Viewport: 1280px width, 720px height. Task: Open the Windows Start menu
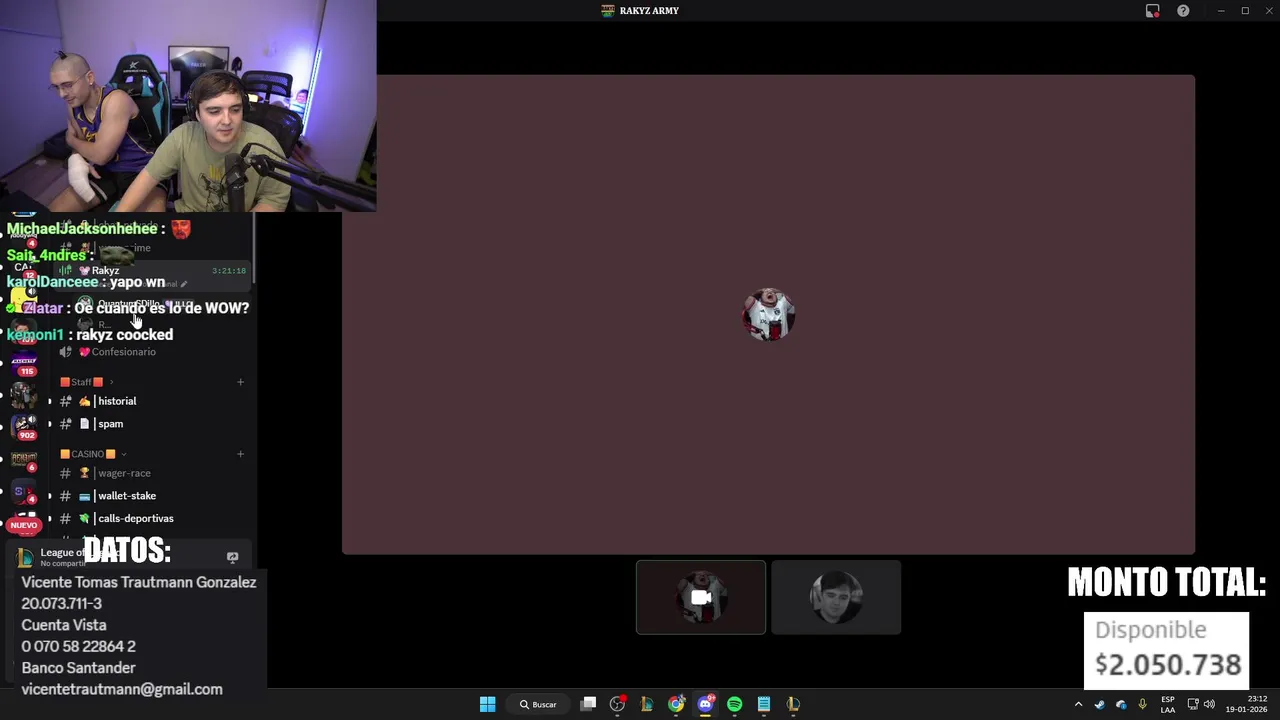click(x=487, y=704)
